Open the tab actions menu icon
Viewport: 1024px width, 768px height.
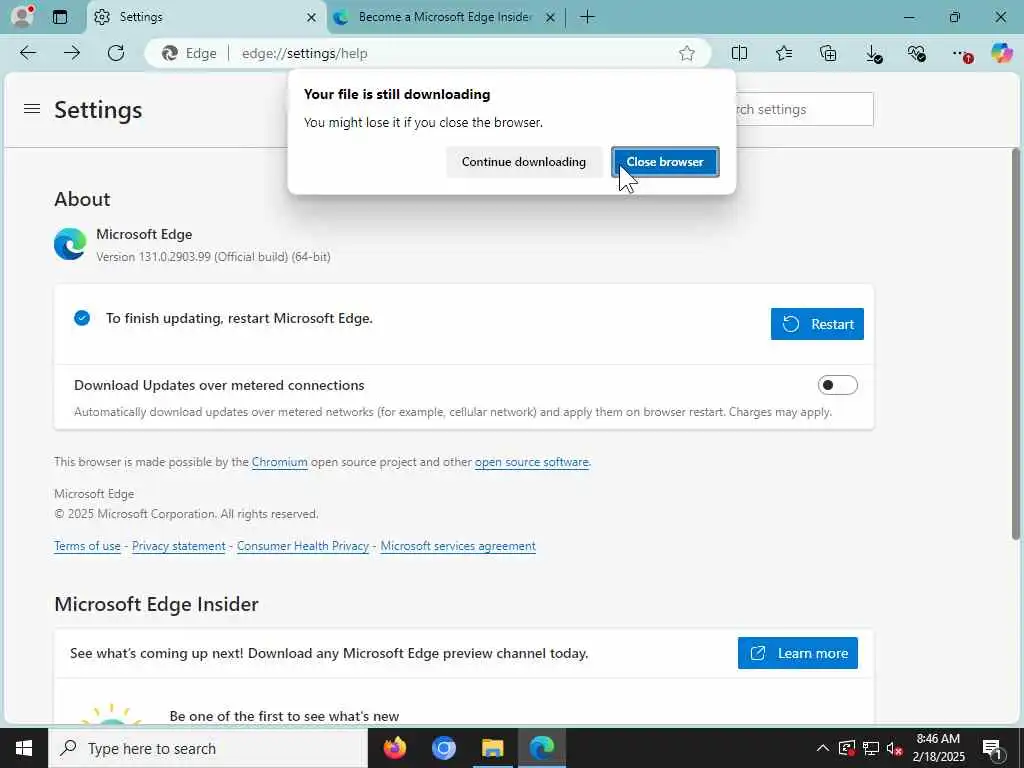pos(60,17)
